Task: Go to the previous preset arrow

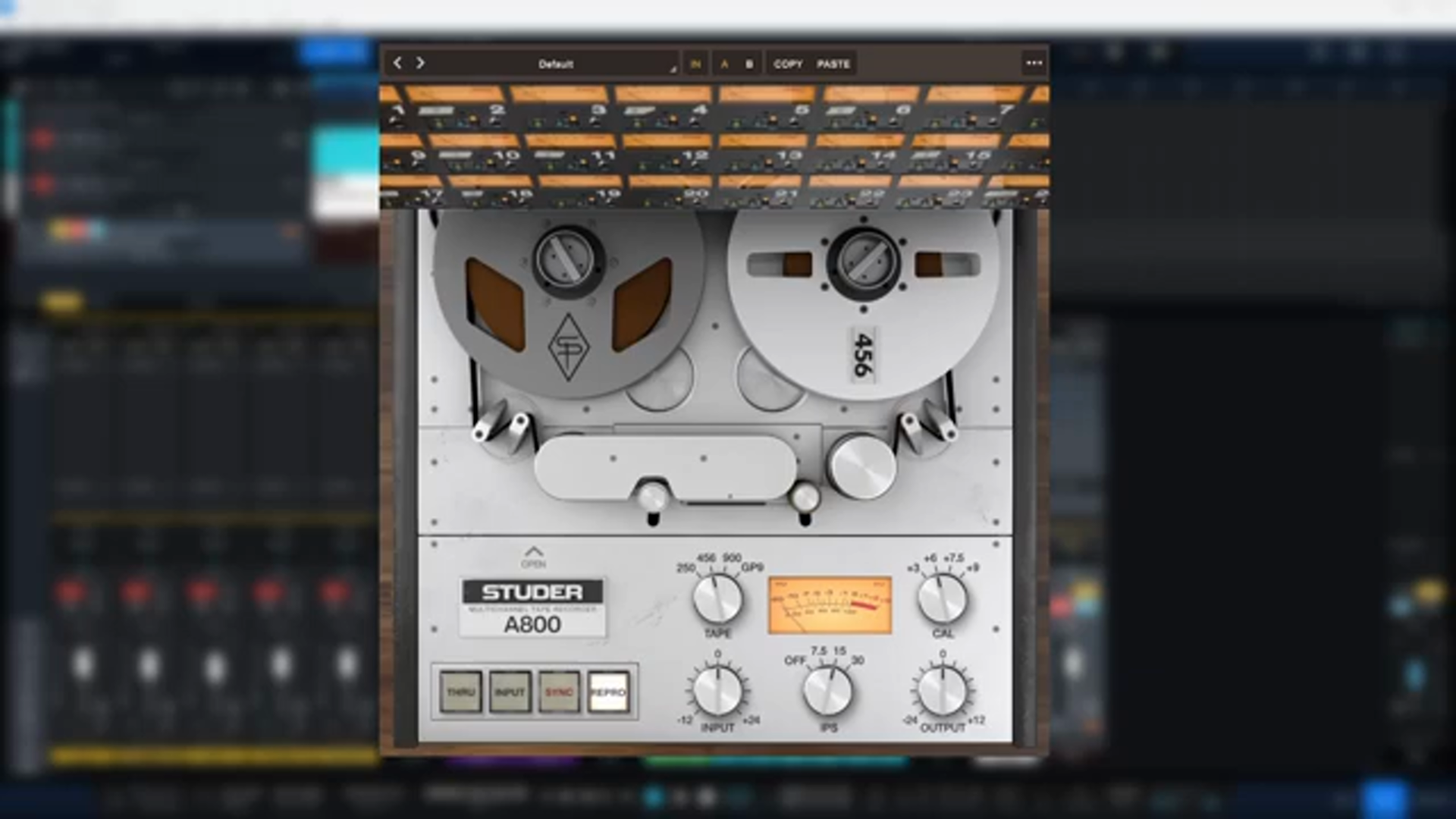Action: coord(397,63)
